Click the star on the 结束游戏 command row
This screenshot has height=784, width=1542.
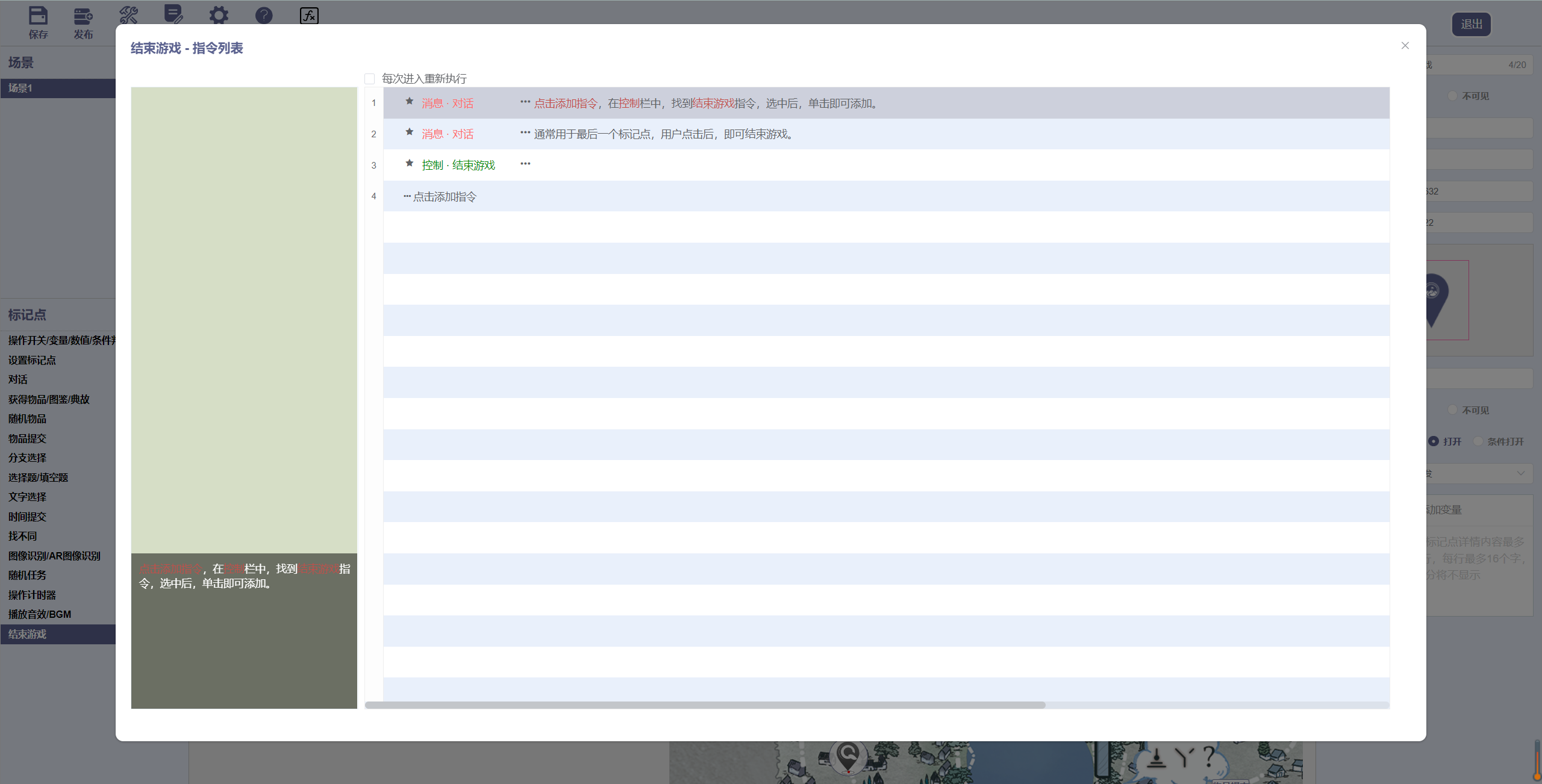tap(410, 164)
